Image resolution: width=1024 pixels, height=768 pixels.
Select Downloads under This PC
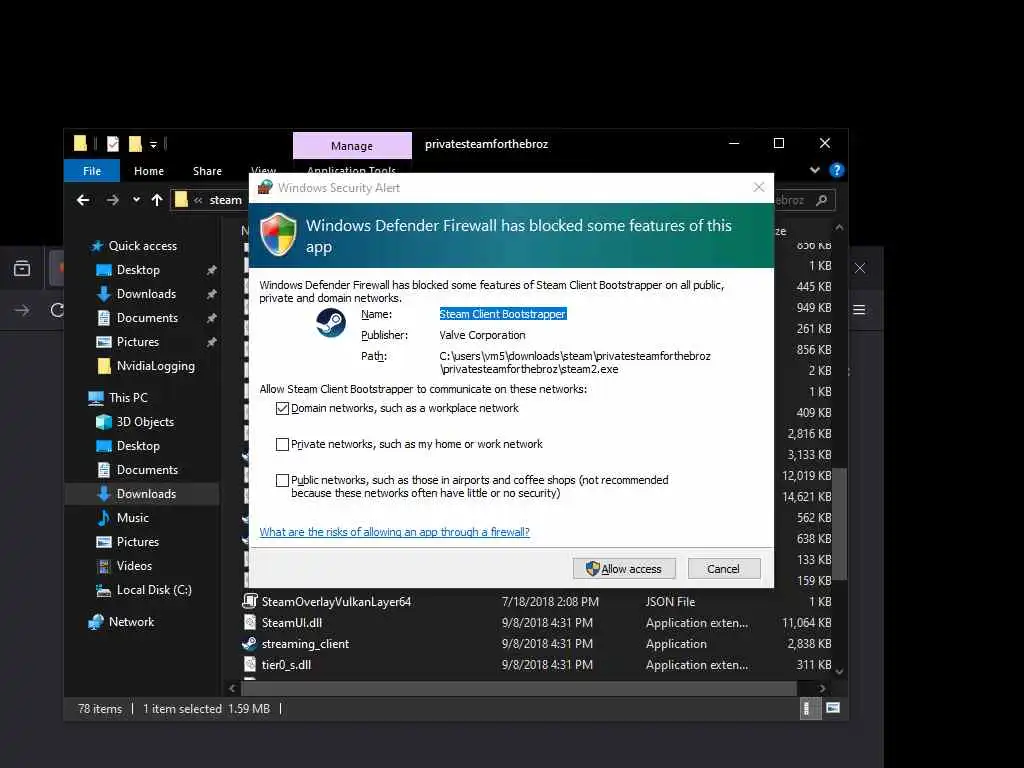tap(146, 494)
